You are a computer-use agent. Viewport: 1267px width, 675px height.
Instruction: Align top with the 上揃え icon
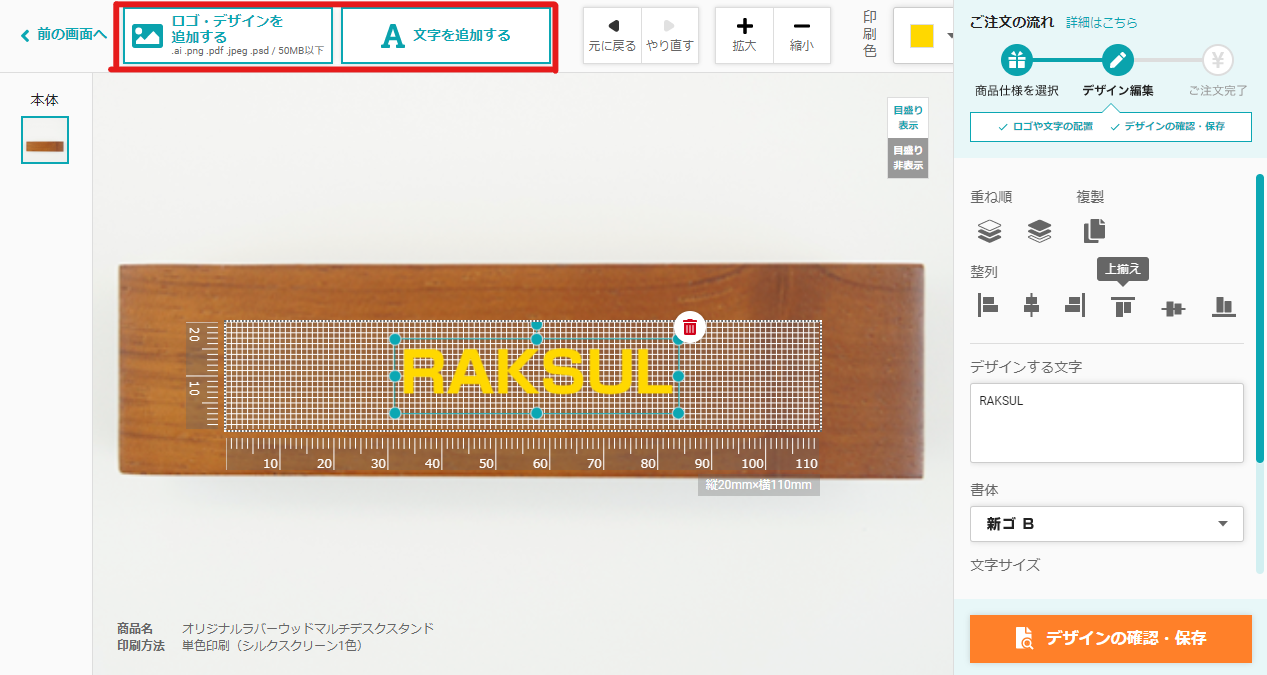pyautogui.click(x=1123, y=306)
